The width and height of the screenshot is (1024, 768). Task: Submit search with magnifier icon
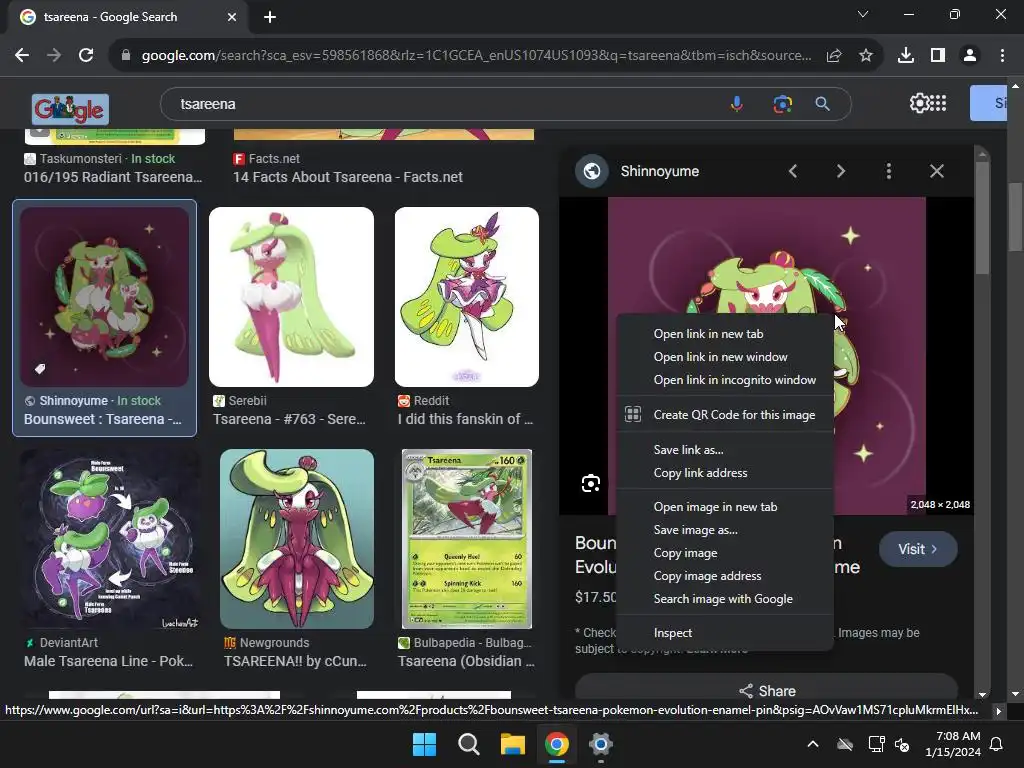tap(823, 104)
